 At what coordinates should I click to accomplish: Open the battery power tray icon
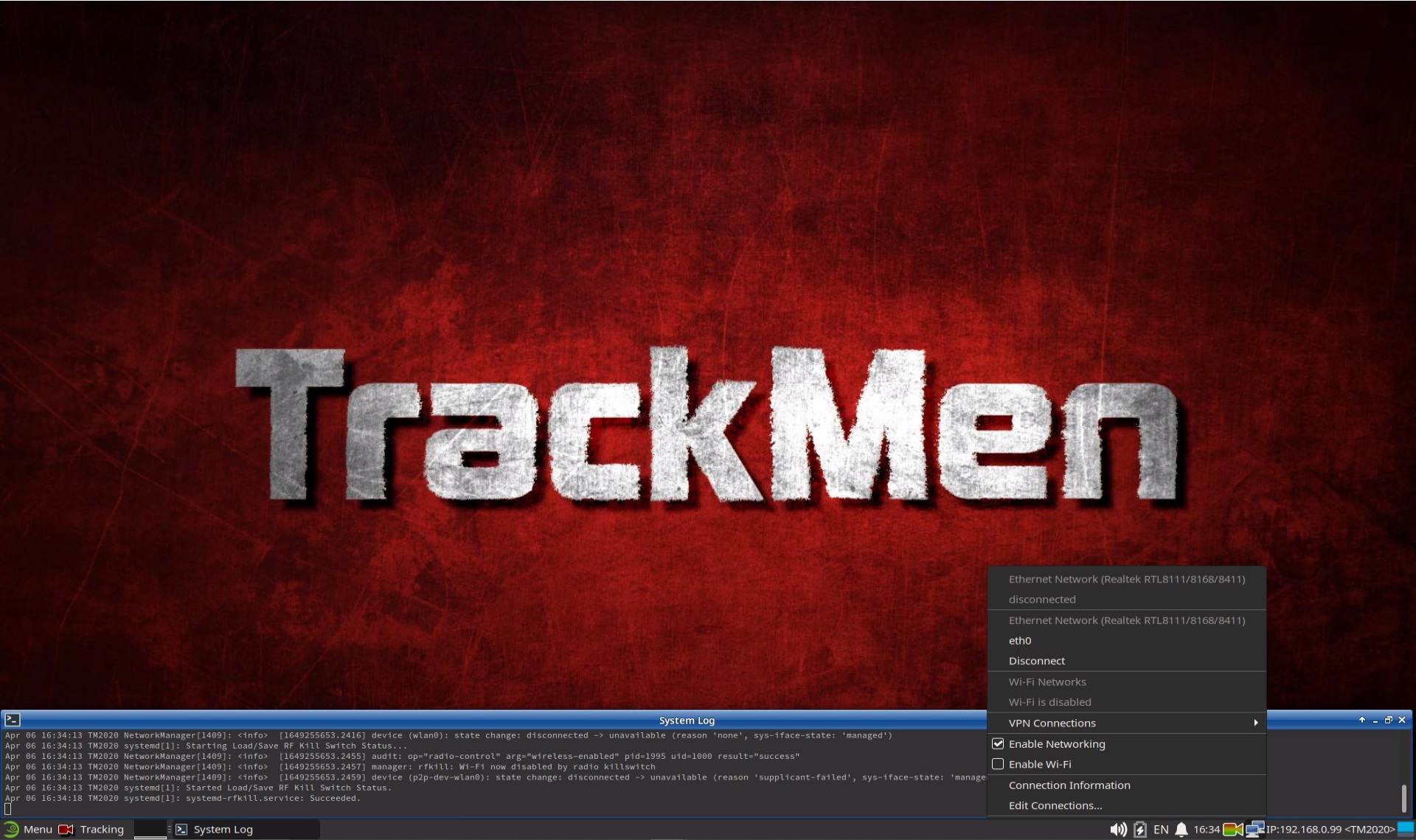click(1139, 829)
